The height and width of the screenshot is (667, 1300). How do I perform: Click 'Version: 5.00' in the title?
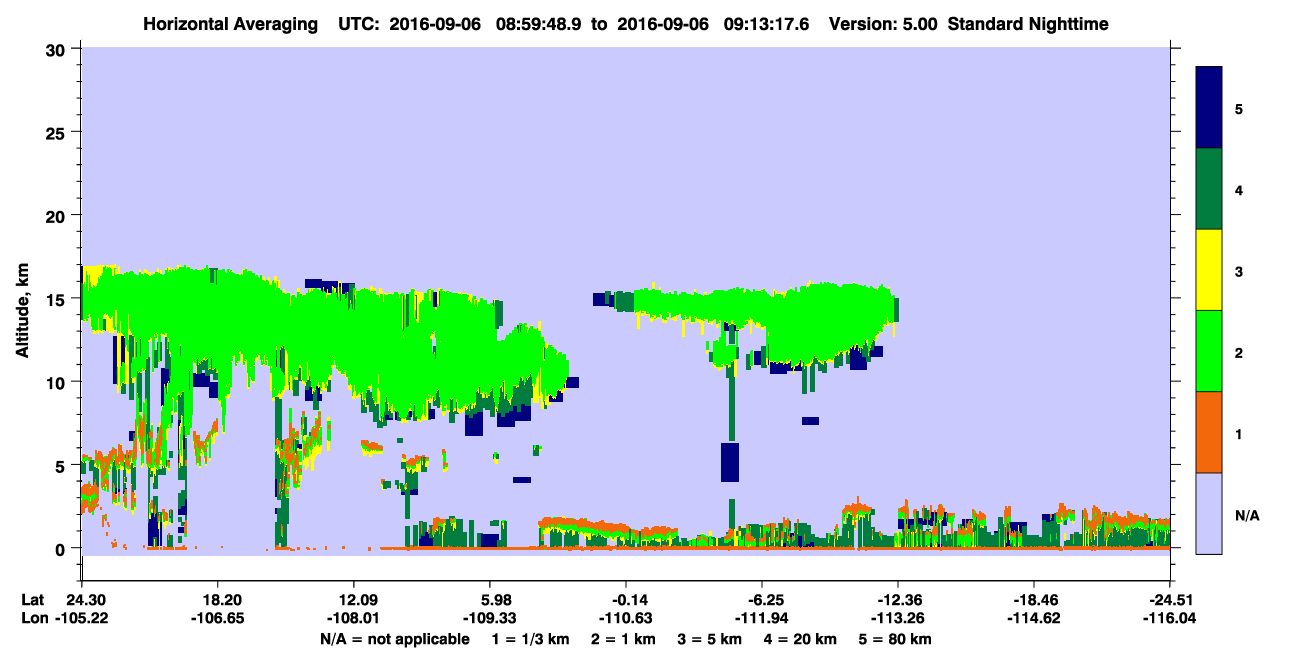click(x=881, y=23)
